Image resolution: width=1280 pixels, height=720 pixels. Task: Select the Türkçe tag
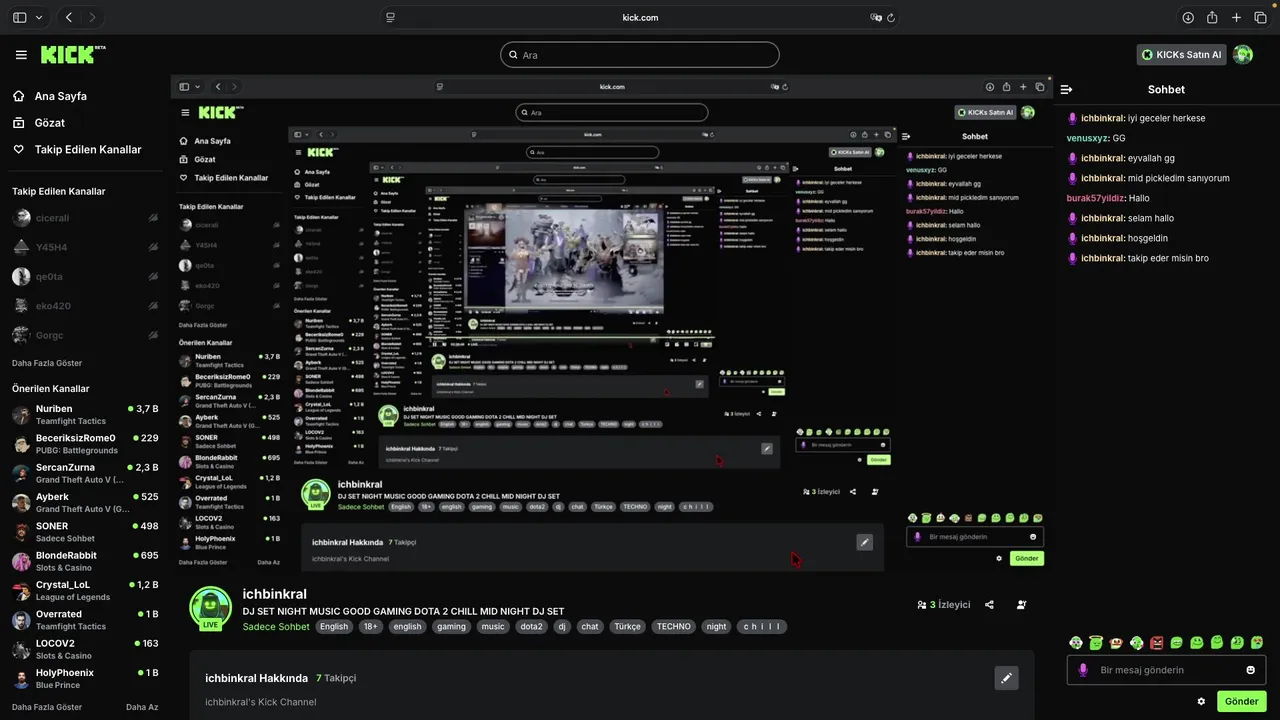point(627,627)
